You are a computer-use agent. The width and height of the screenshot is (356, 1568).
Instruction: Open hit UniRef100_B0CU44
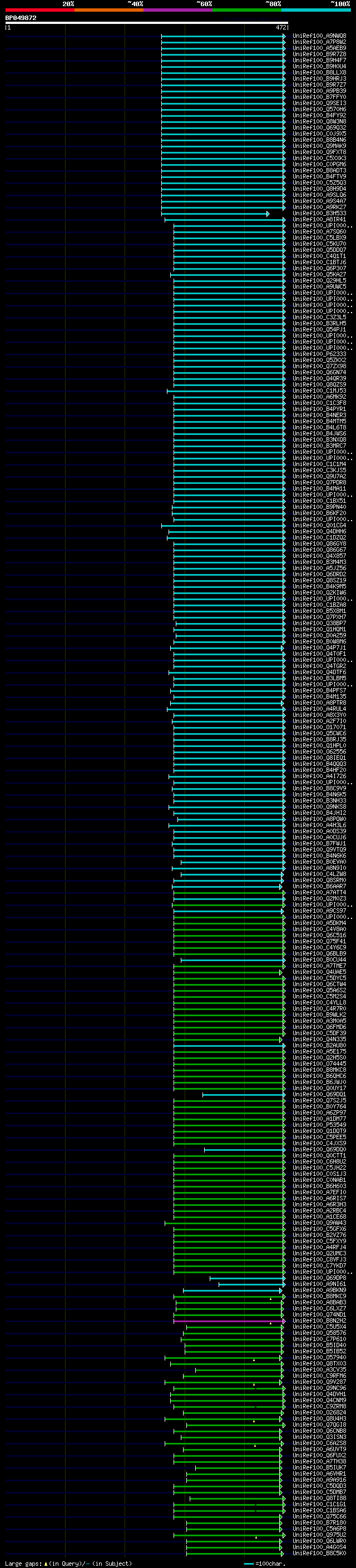pos(319,960)
